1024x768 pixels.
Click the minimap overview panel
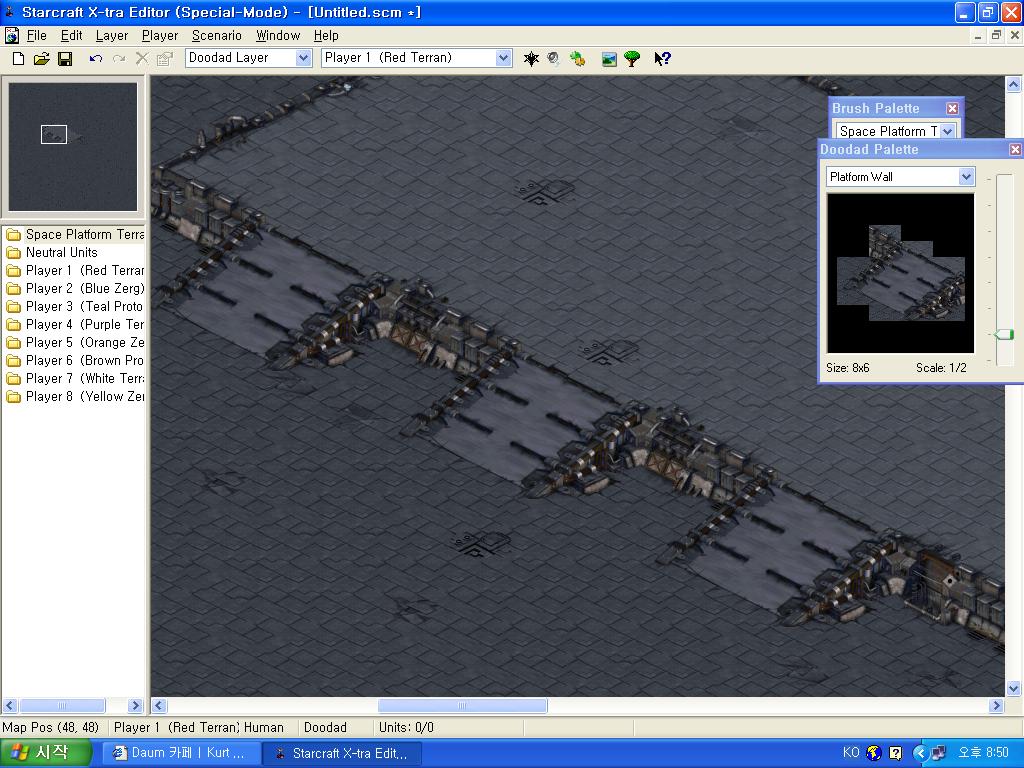(73, 146)
